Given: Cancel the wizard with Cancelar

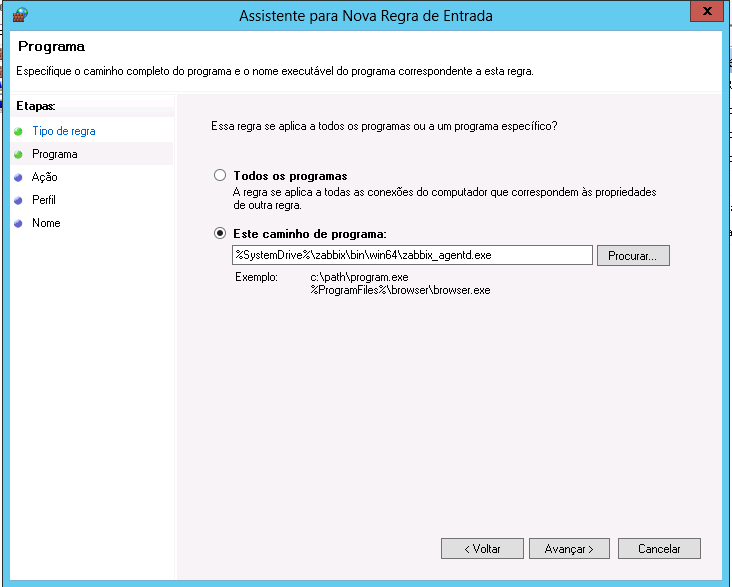Looking at the screenshot, I should pos(659,549).
